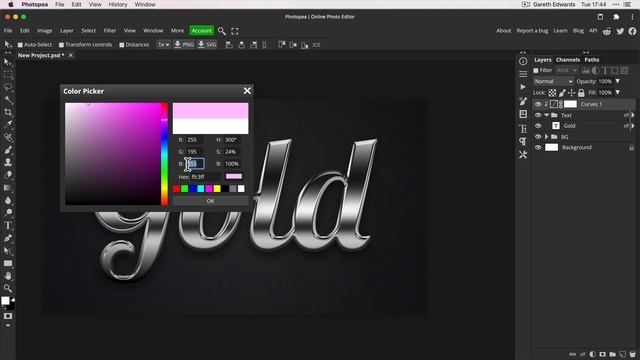Image resolution: width=640 pixels, height=360 pixels.
Task: Select the Zoom tool in the toolbar
Action: pos(8,289)
